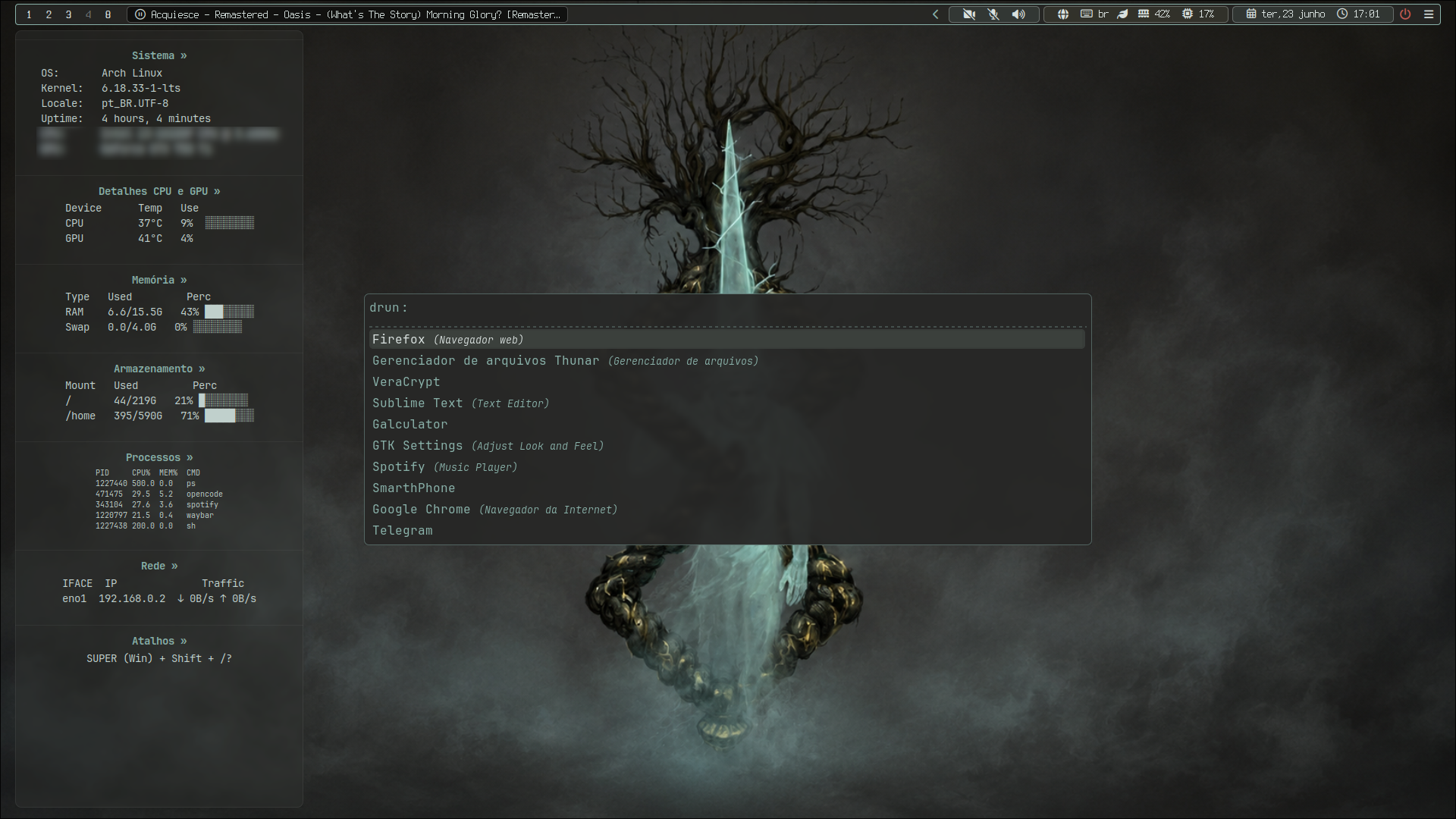Click the Swap usage bar at 0%
The width and height of the screenshot is (1456, 819).
coord(217,327)
